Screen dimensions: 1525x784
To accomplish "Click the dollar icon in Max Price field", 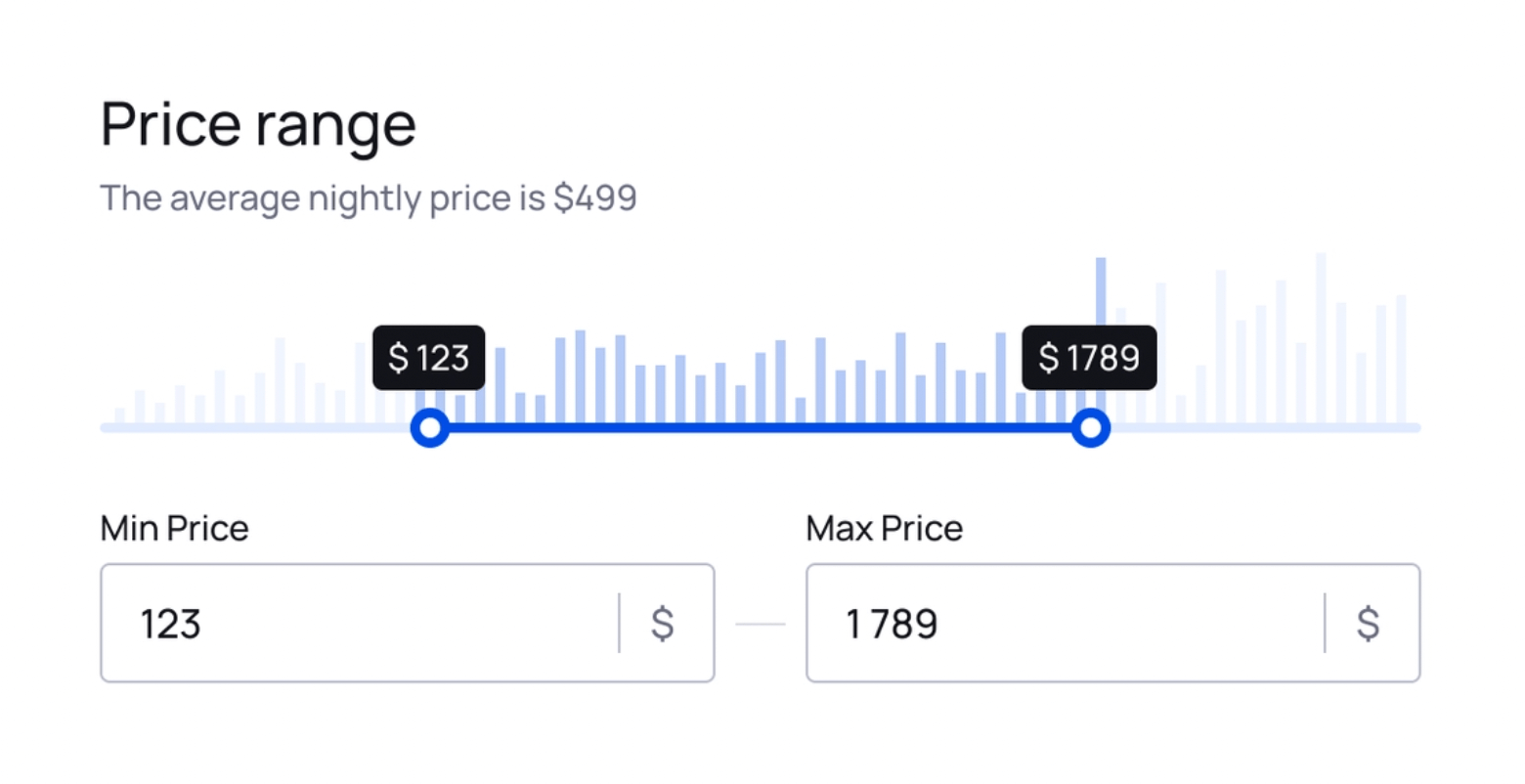I will pos(1368,623).
